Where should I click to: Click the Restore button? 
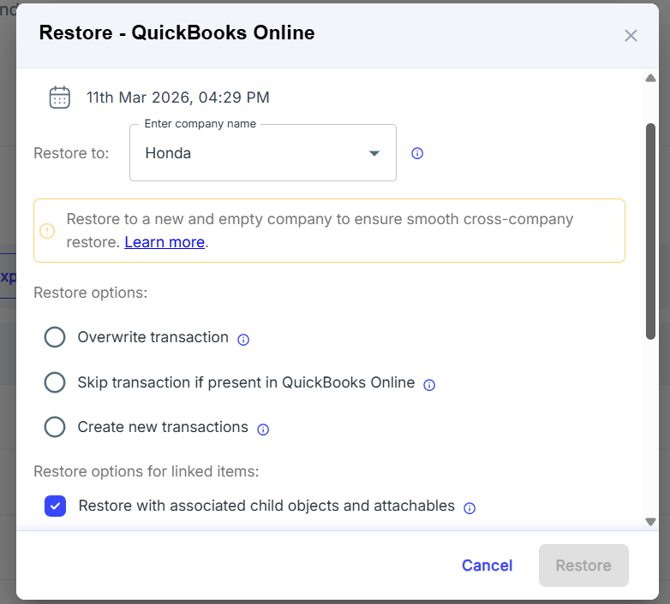tap(583, 566)
